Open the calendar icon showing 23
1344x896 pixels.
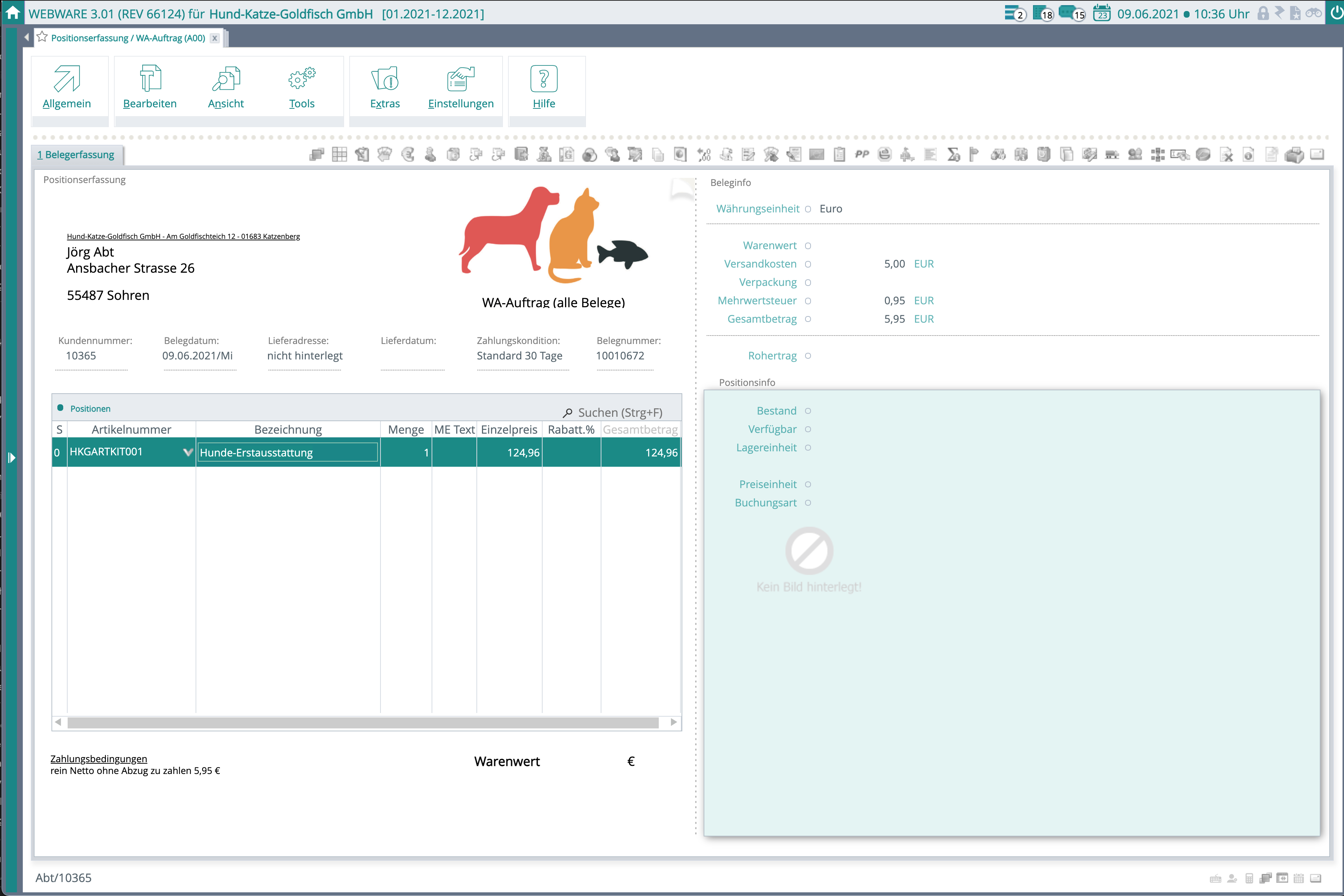[x=1101, y=13]
